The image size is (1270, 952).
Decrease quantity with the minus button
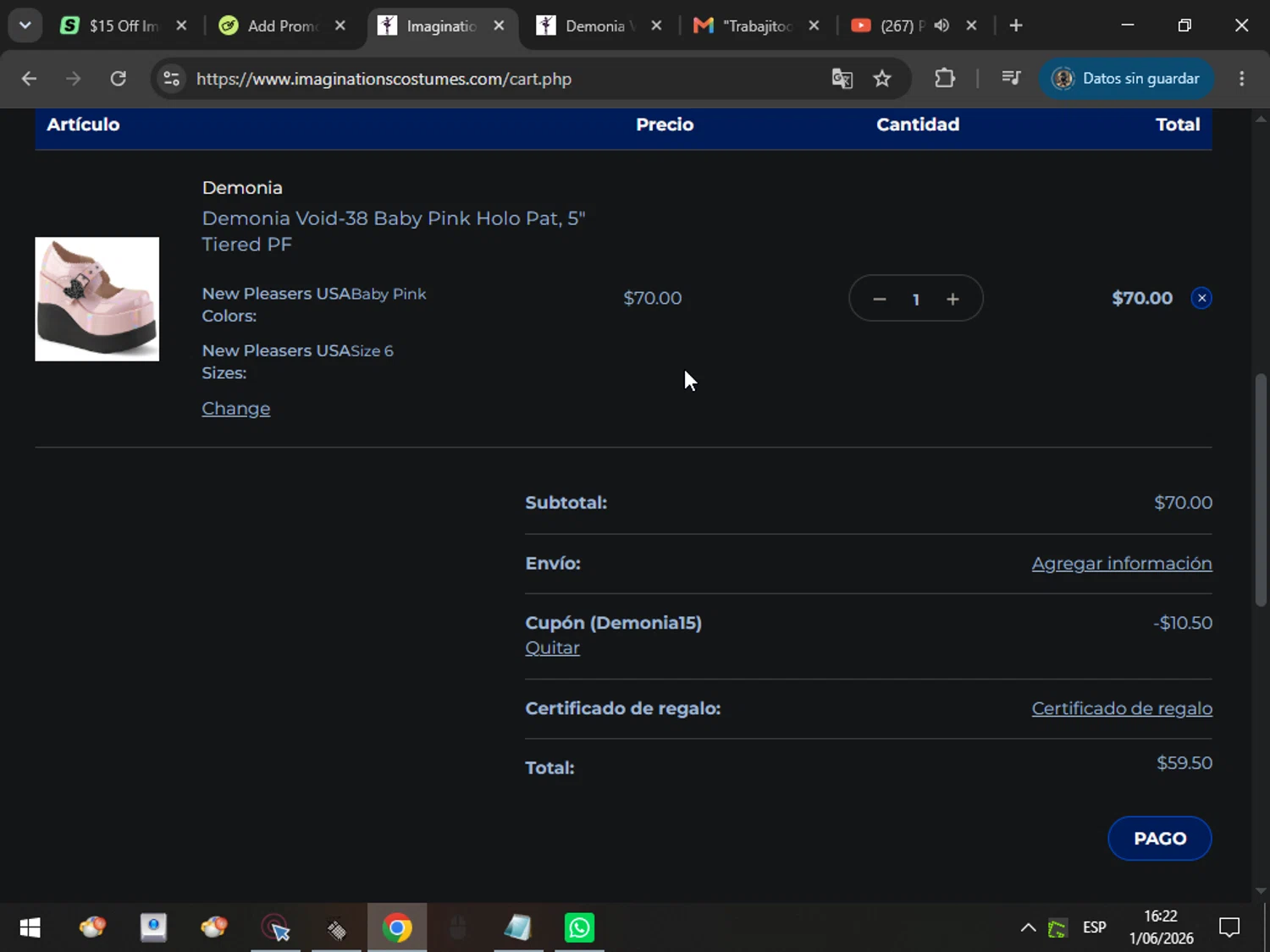point(879,299)
